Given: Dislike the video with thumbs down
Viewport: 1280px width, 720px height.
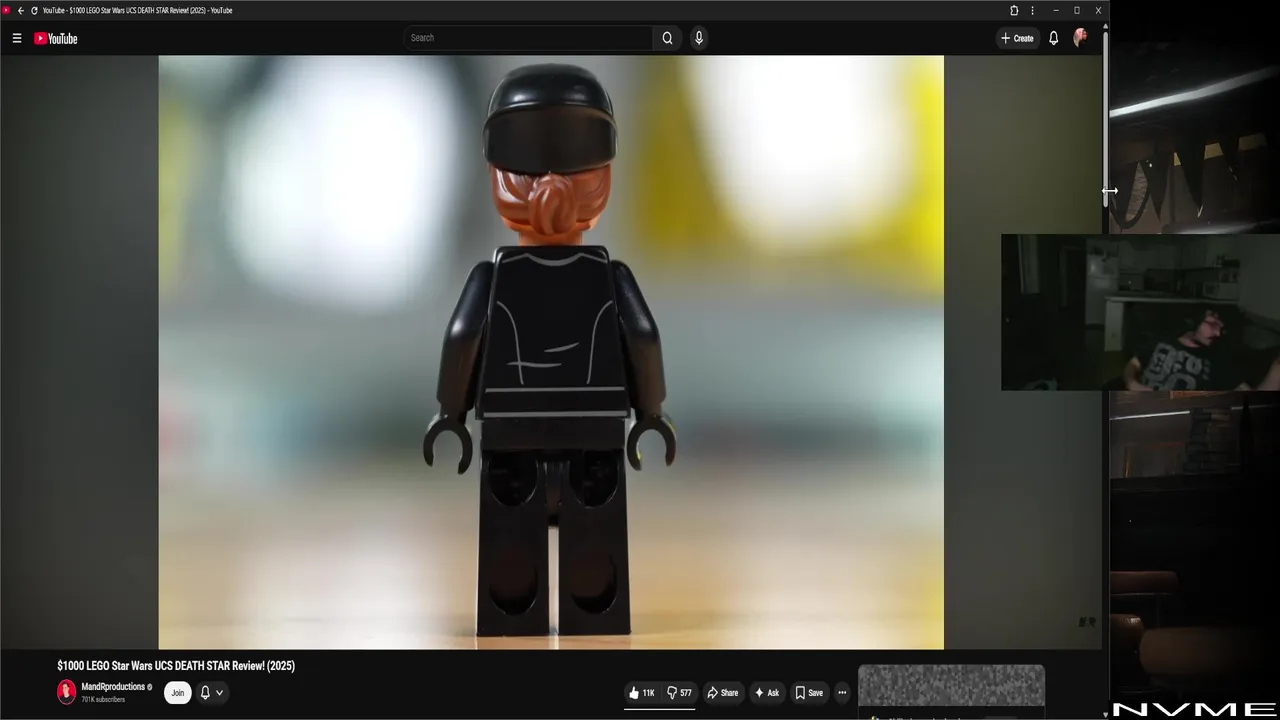Looking at the screenshot, I should coord(679,692).
